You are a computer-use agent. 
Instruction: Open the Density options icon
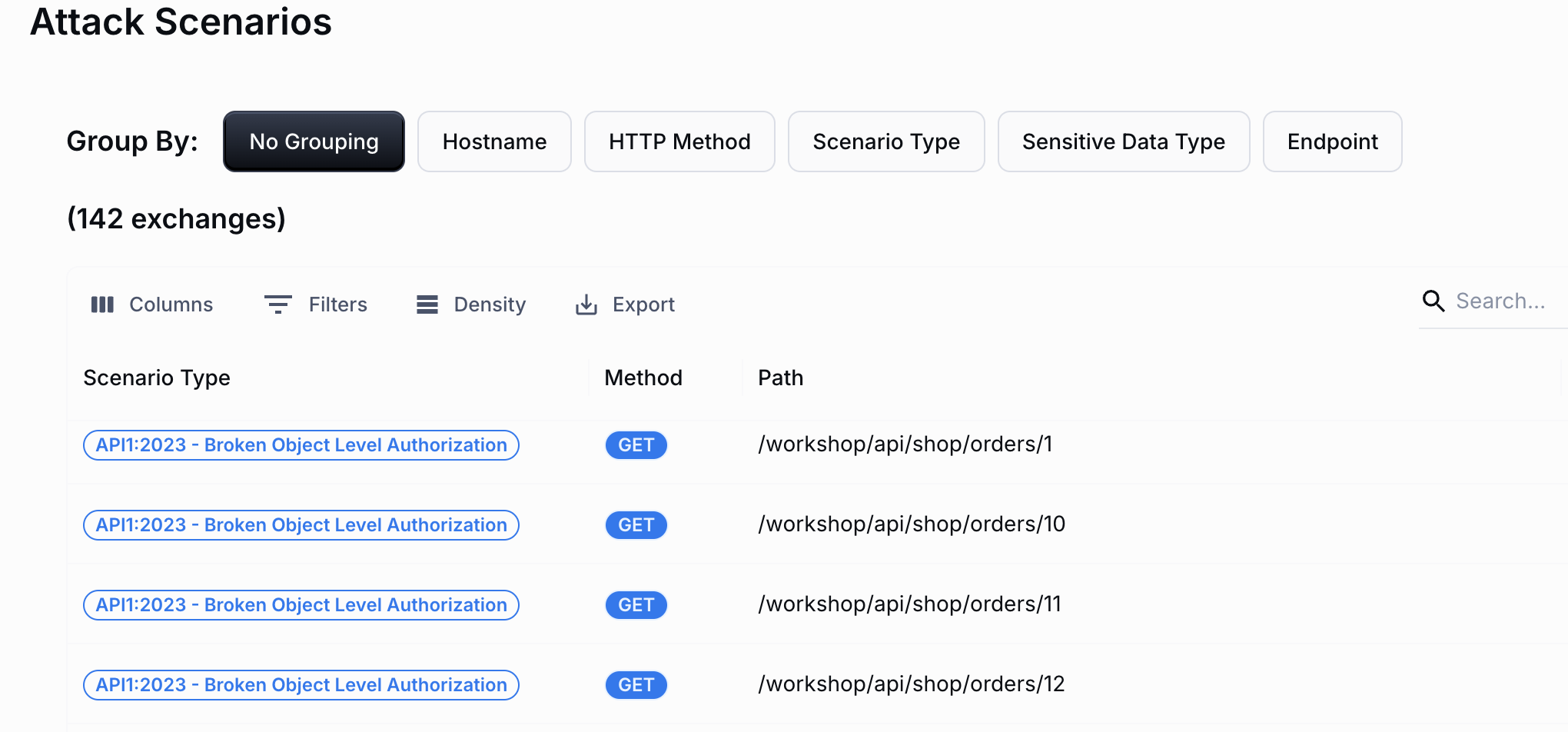point(427,304)
